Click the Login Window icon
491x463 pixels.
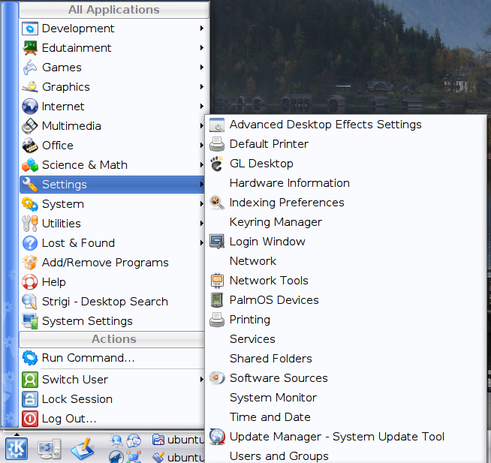tap(217, 242)
